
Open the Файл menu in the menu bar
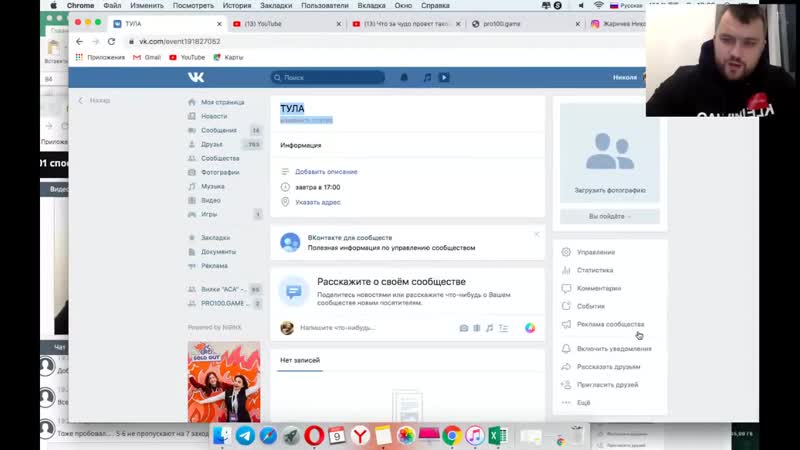pyautogui.click(x=112, y=6)
